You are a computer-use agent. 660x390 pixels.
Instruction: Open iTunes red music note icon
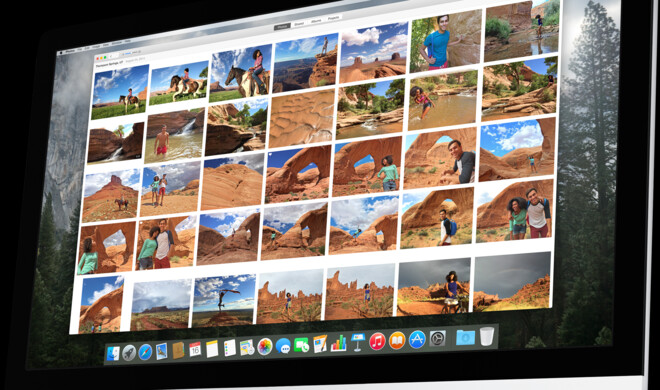coord(377,341)
